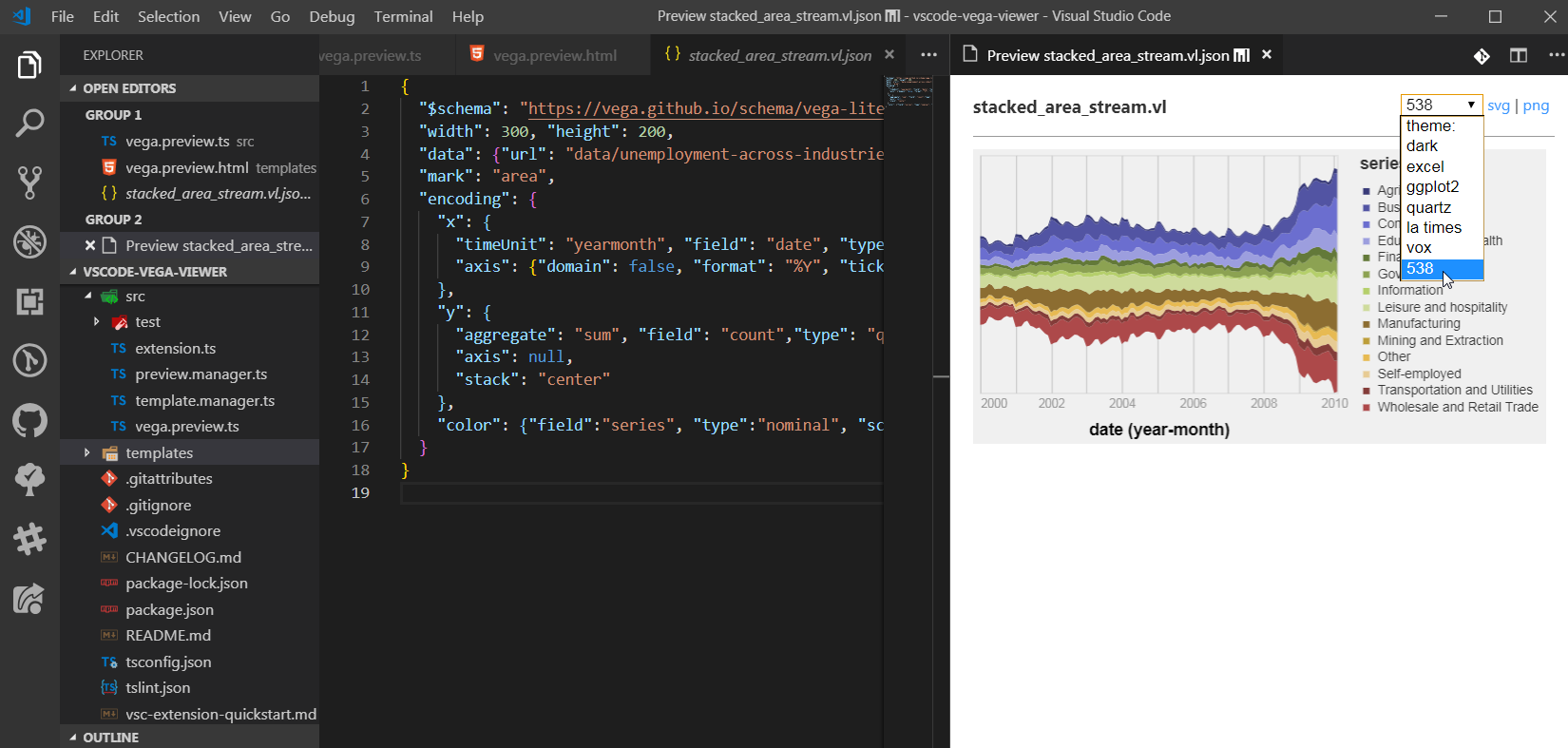
Task: Click the hash-shaped icon in activity bar
Action: click(x=29, y=539)
